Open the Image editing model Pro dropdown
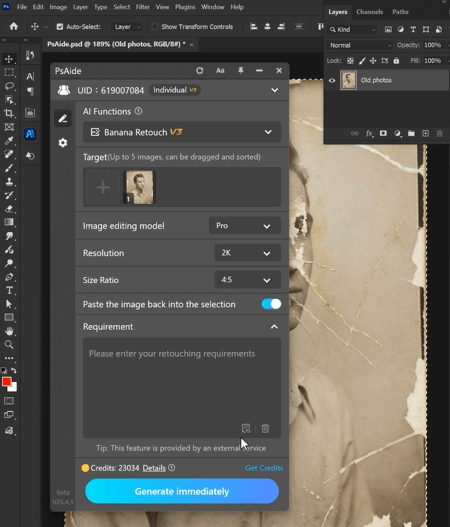 (245, 226)
